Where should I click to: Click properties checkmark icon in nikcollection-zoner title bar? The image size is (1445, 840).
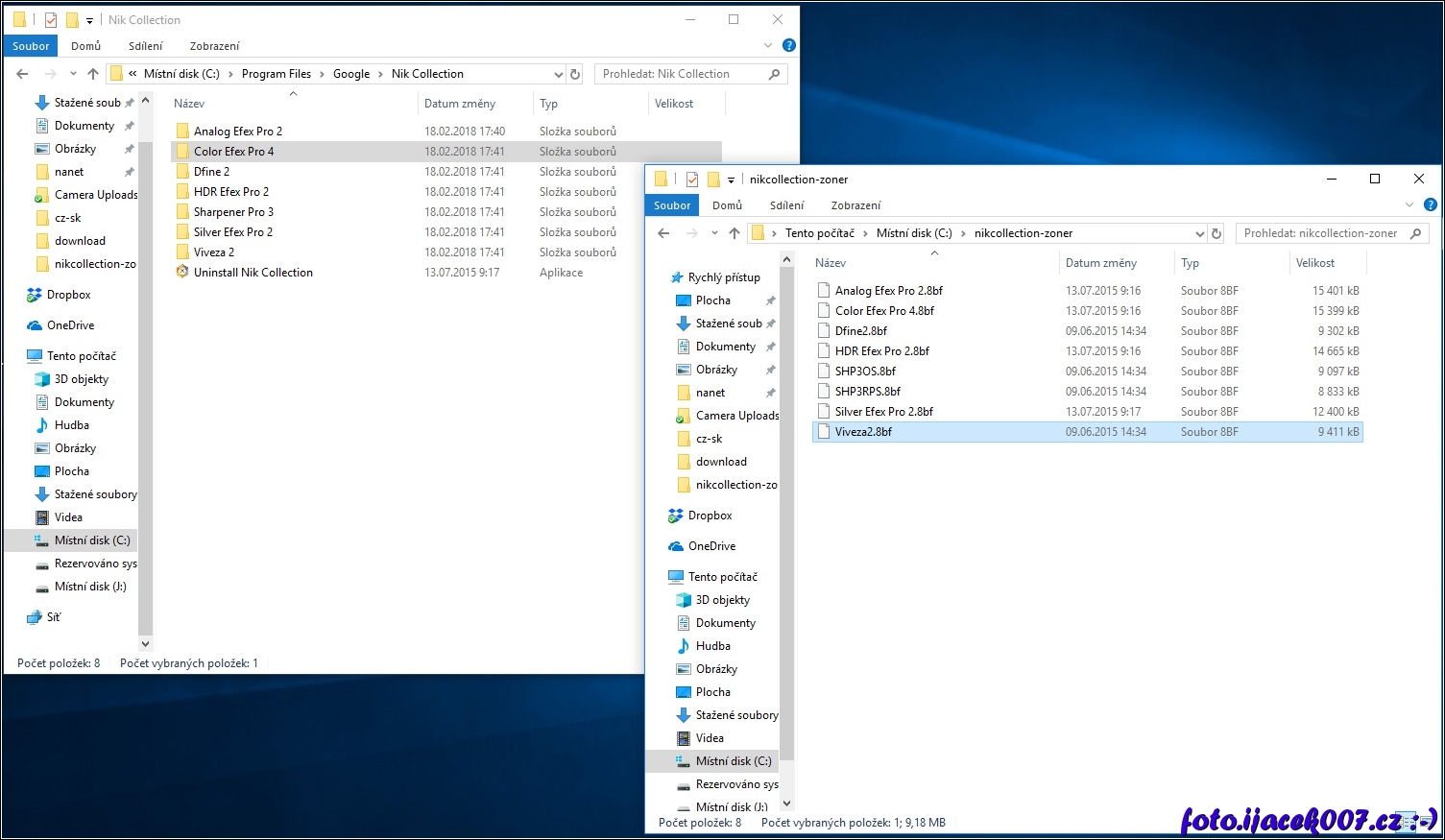pyautogui.click(x=692, y=180)
